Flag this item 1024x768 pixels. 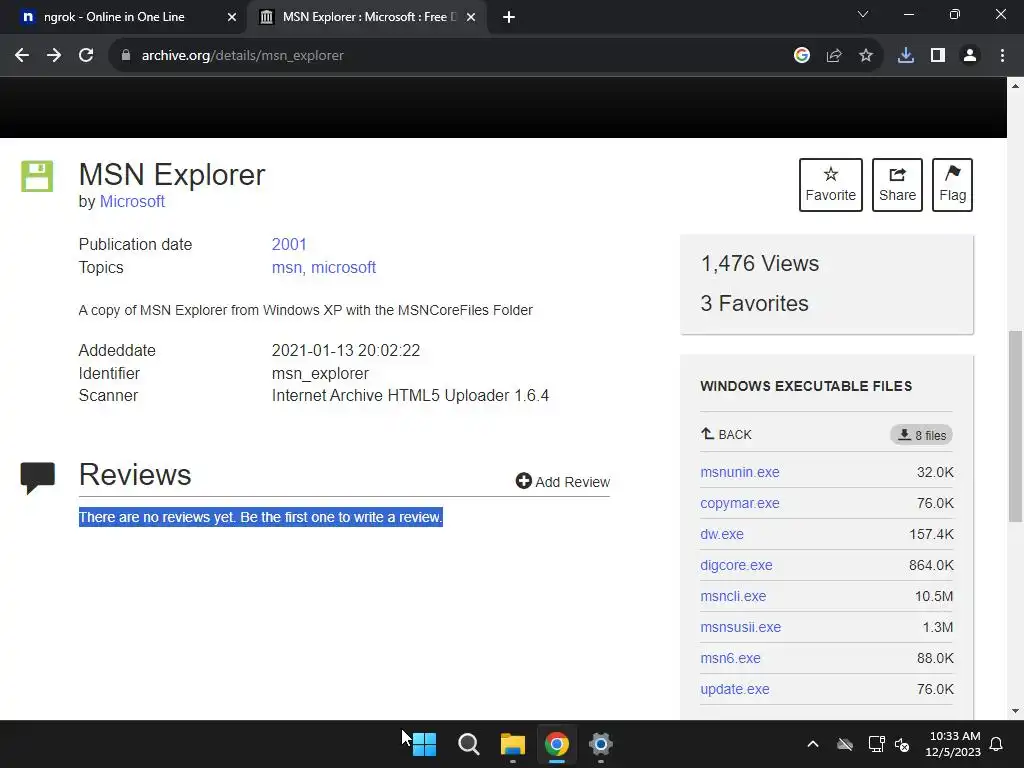pyautogui.click(x=952, y=185)
